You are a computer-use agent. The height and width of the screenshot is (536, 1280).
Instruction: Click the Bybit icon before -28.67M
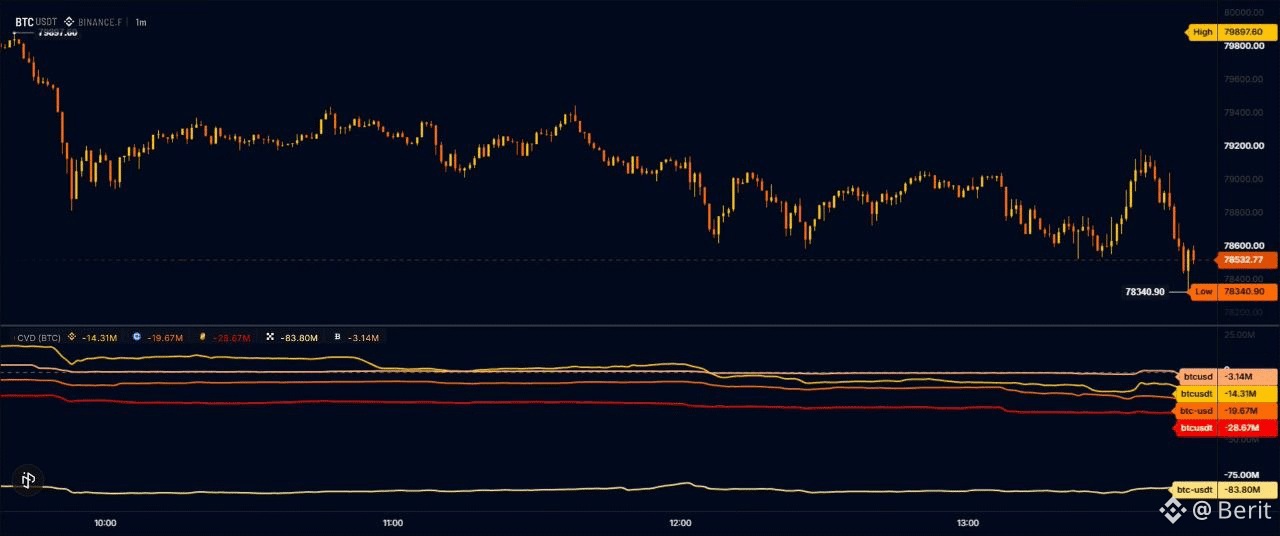(203, 338)
